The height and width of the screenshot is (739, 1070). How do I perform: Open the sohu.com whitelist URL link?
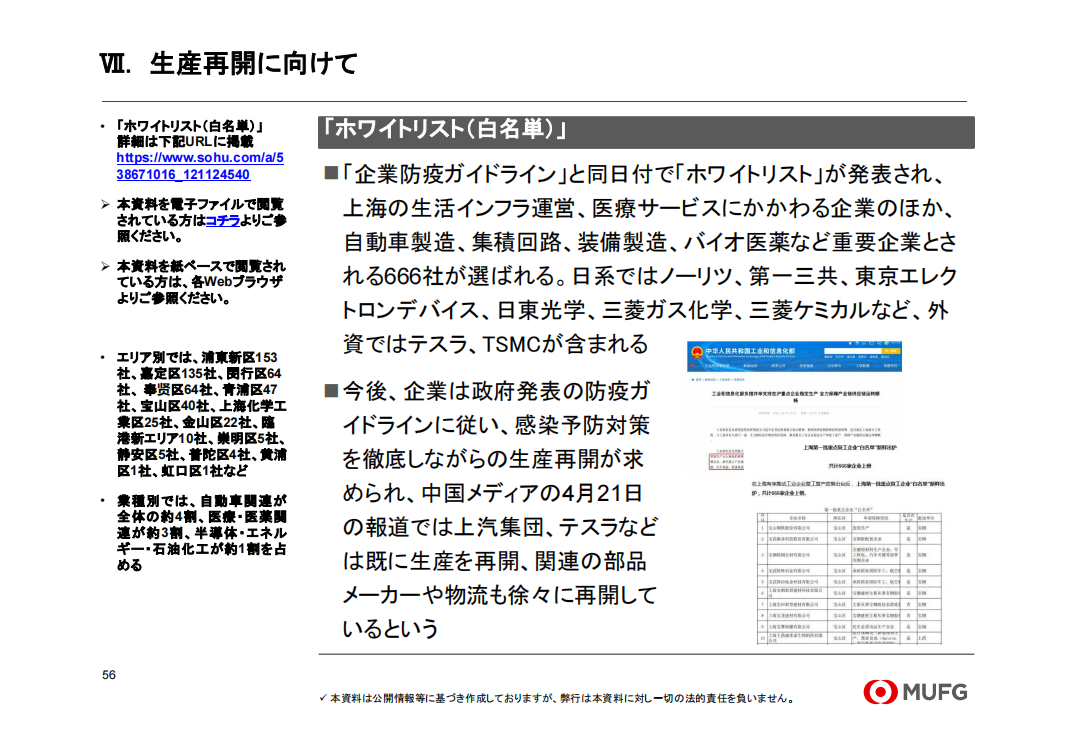tap(200, 166)
